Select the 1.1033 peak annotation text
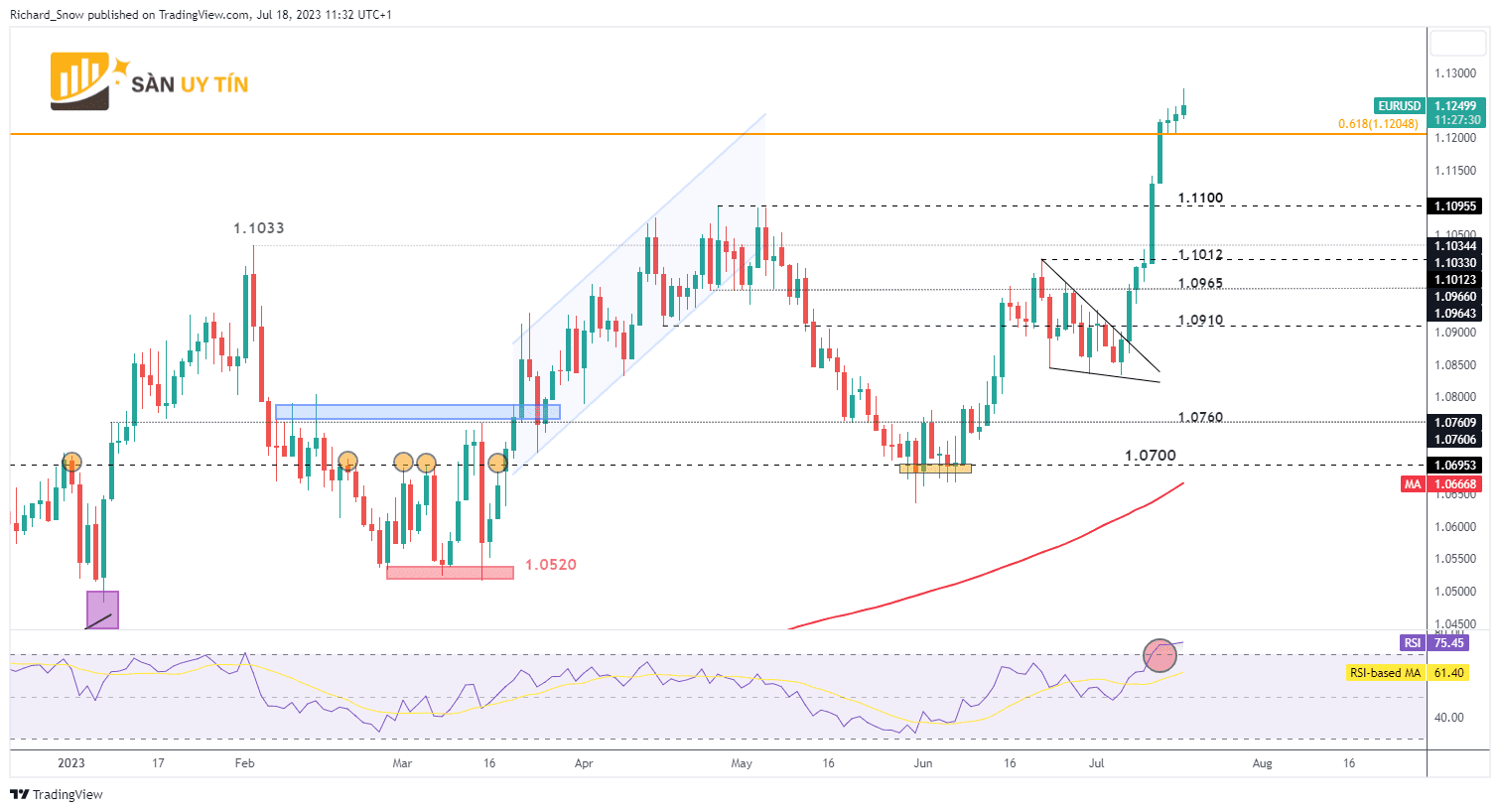The height and width of the screenshot is (812, 1500). point(259,228)
